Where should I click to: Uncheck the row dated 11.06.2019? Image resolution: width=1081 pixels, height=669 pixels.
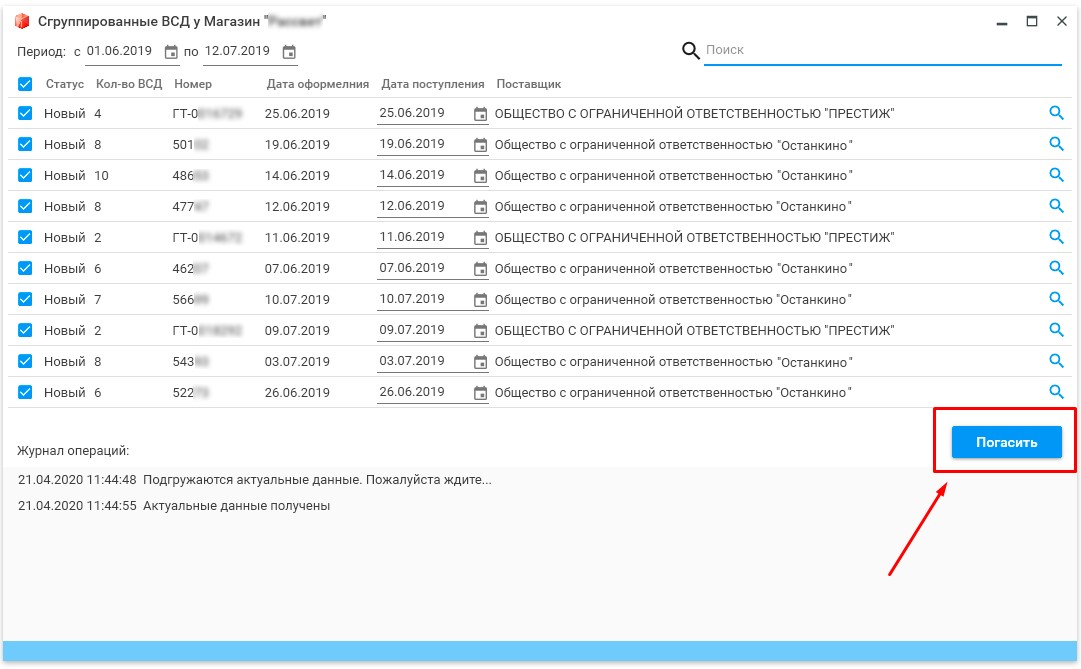[x=25, y=237]
